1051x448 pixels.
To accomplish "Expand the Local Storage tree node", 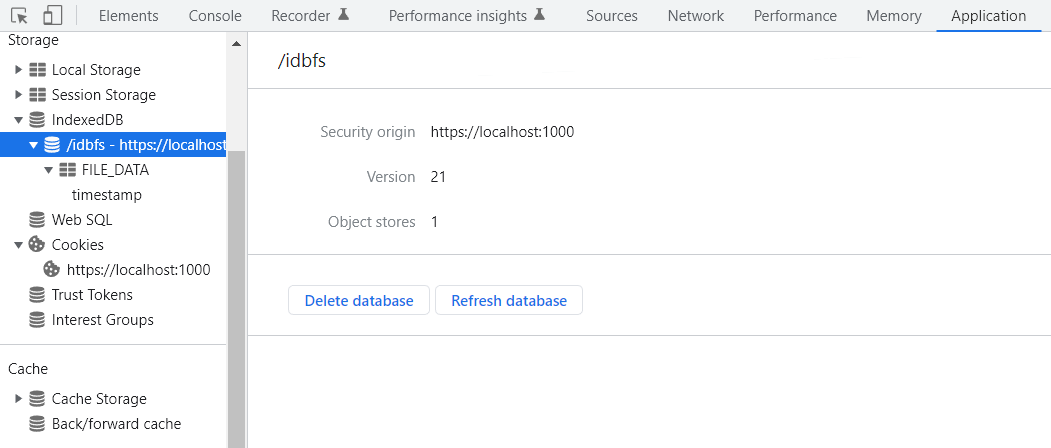I will pyautogui.click(x=18, y=70).
